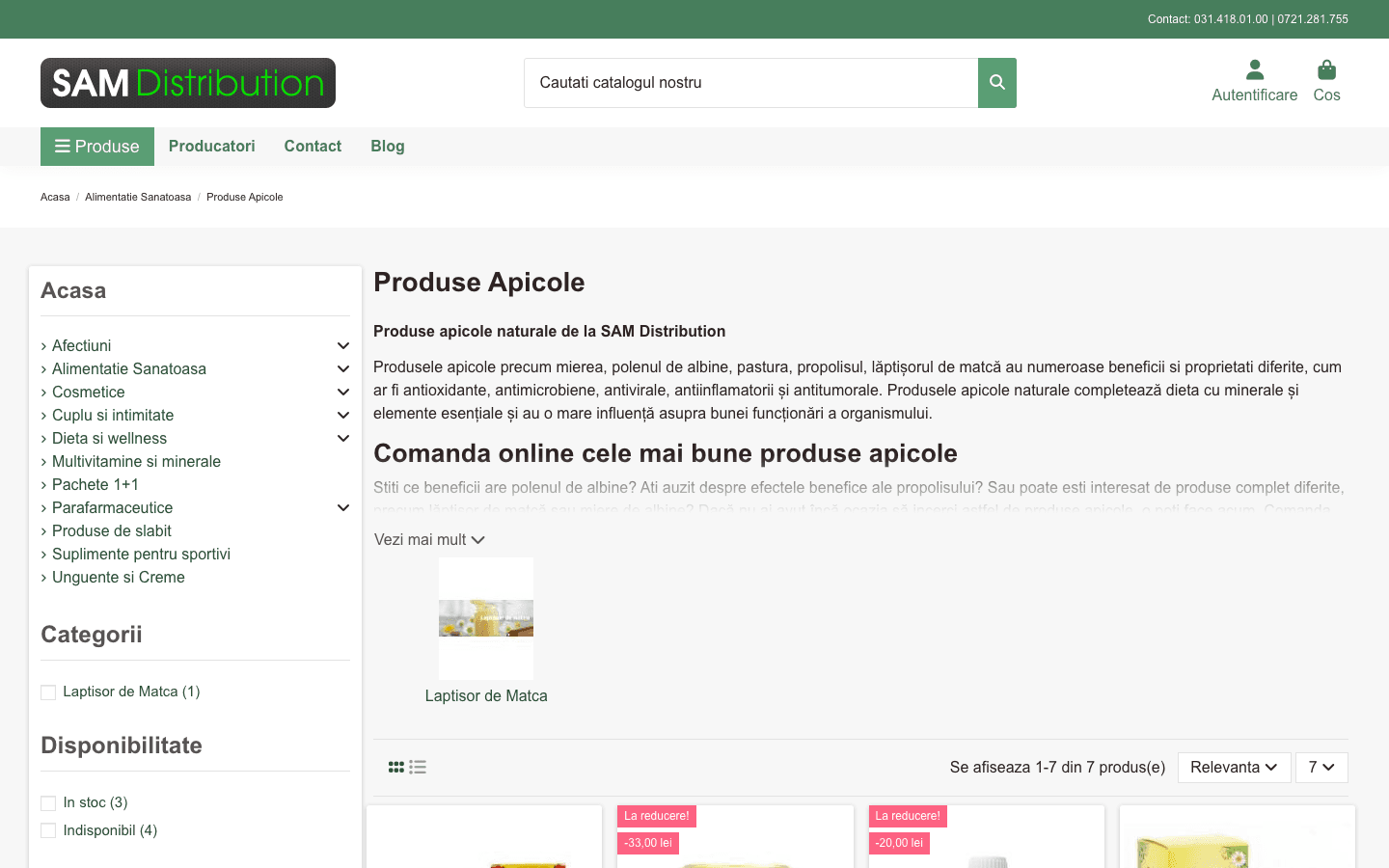The height and width of the screenshot is (868, 1389).
Task: Click the Cos cart label
Action: click(x=1327, y=95)
